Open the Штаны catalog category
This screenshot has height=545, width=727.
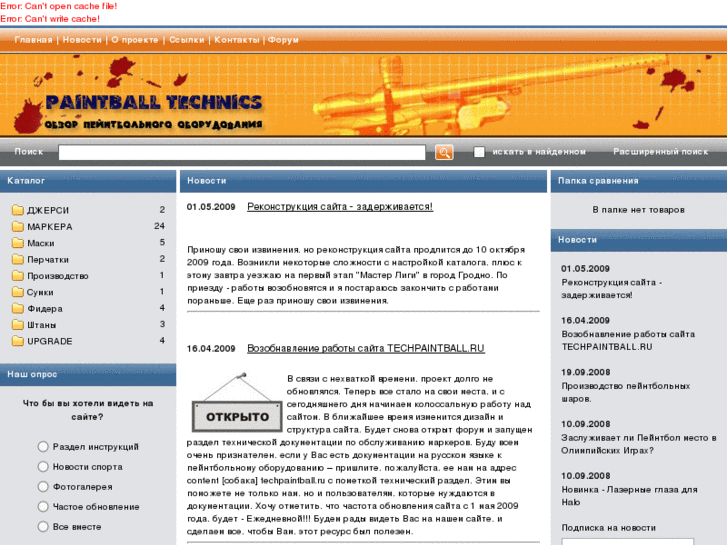click(42, 325)
